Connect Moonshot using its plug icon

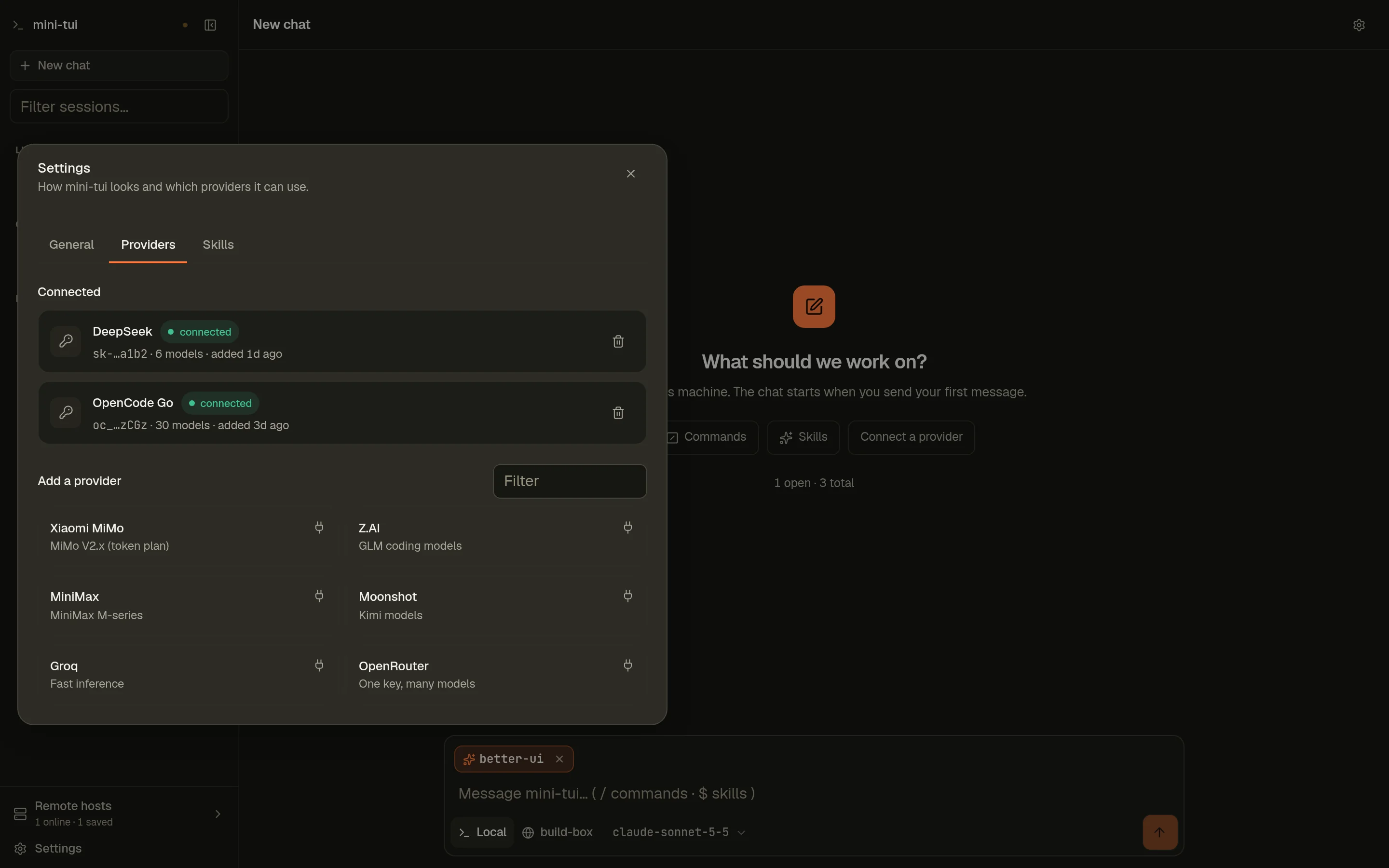click(x=627, y=596)
